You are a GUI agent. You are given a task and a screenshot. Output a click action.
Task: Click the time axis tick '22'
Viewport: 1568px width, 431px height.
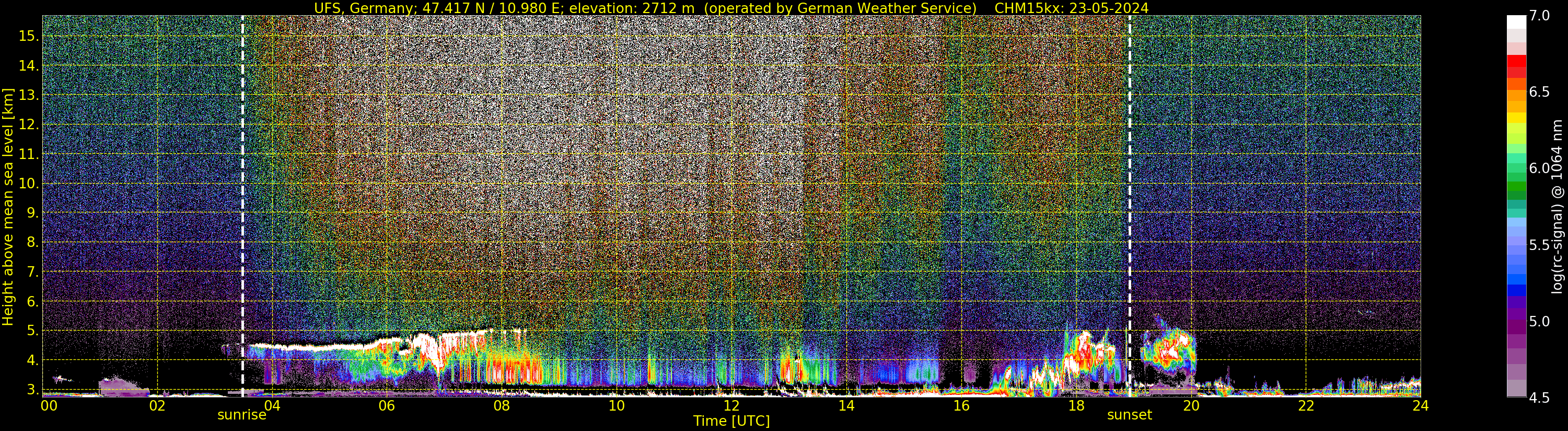click(x=1306, y=405)
